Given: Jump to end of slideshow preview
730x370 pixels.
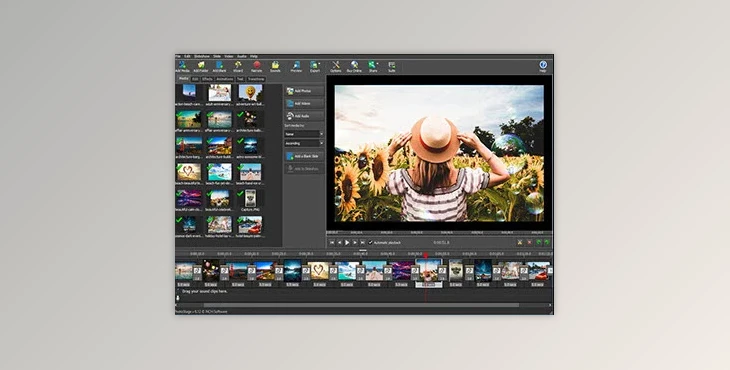Looking at the screenshot, I should tap(362, 242).
